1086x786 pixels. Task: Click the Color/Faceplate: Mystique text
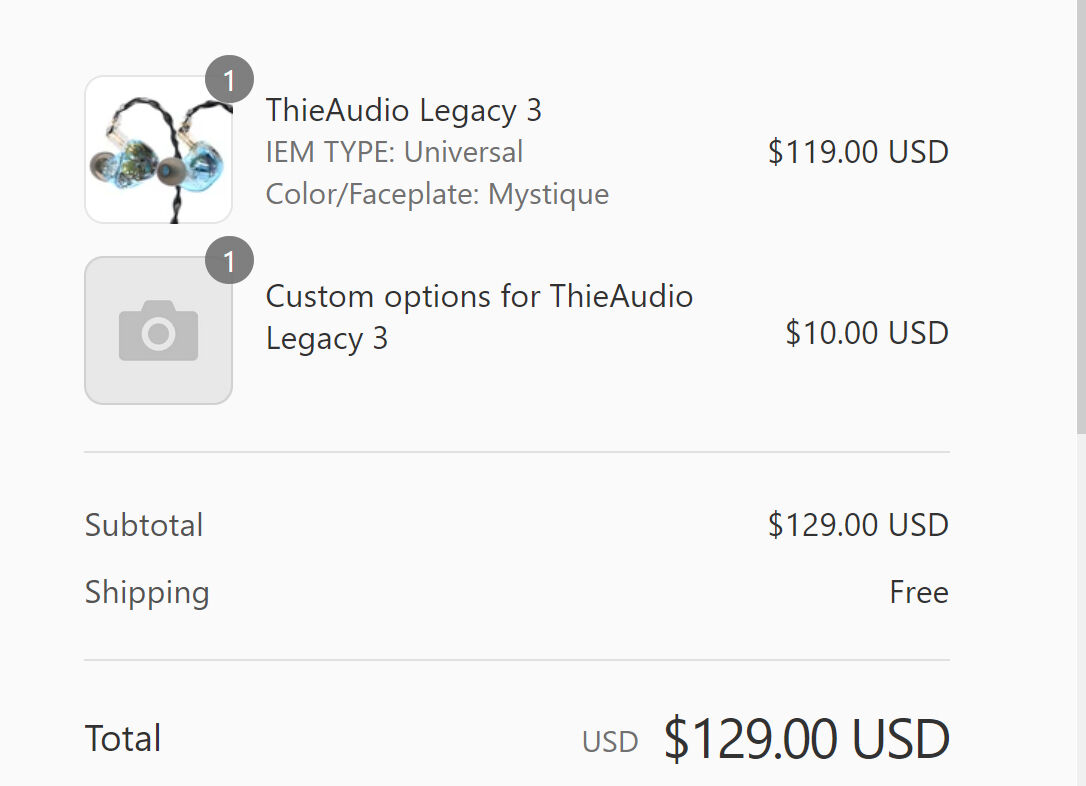point(438,194)
